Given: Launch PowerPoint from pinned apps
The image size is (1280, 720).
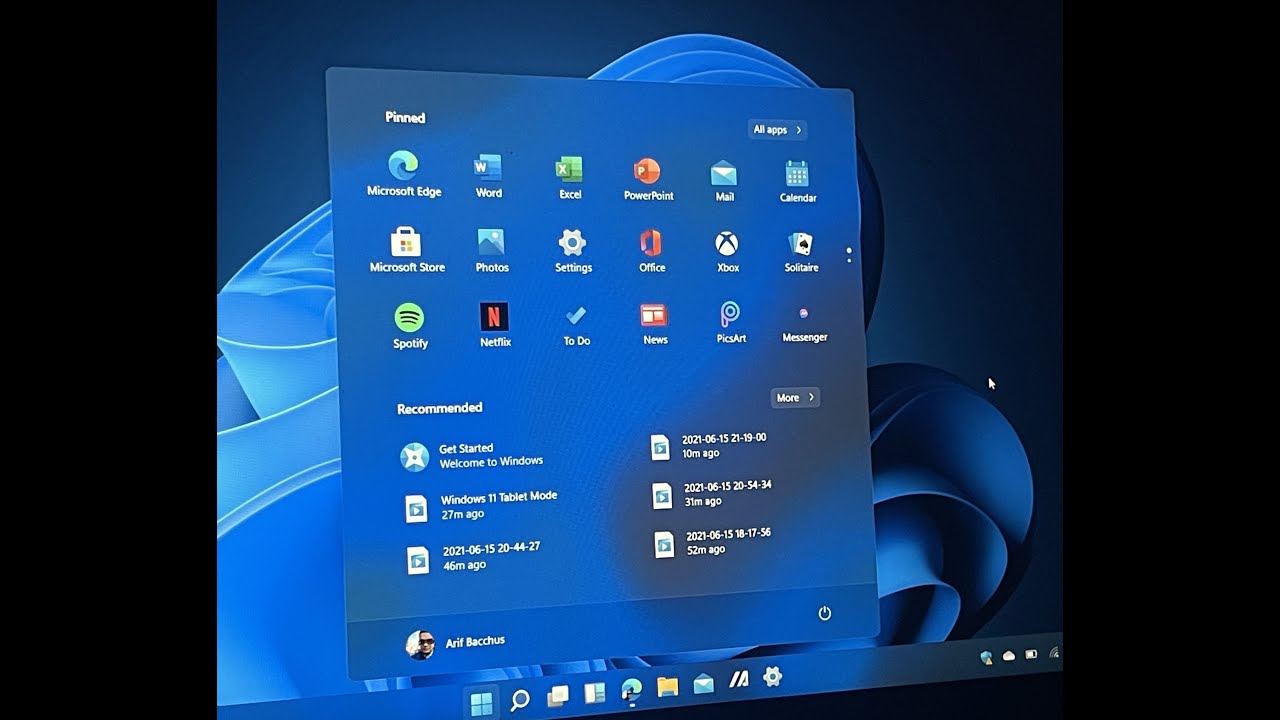Looking at the screenshot, I should click(648, 180).
